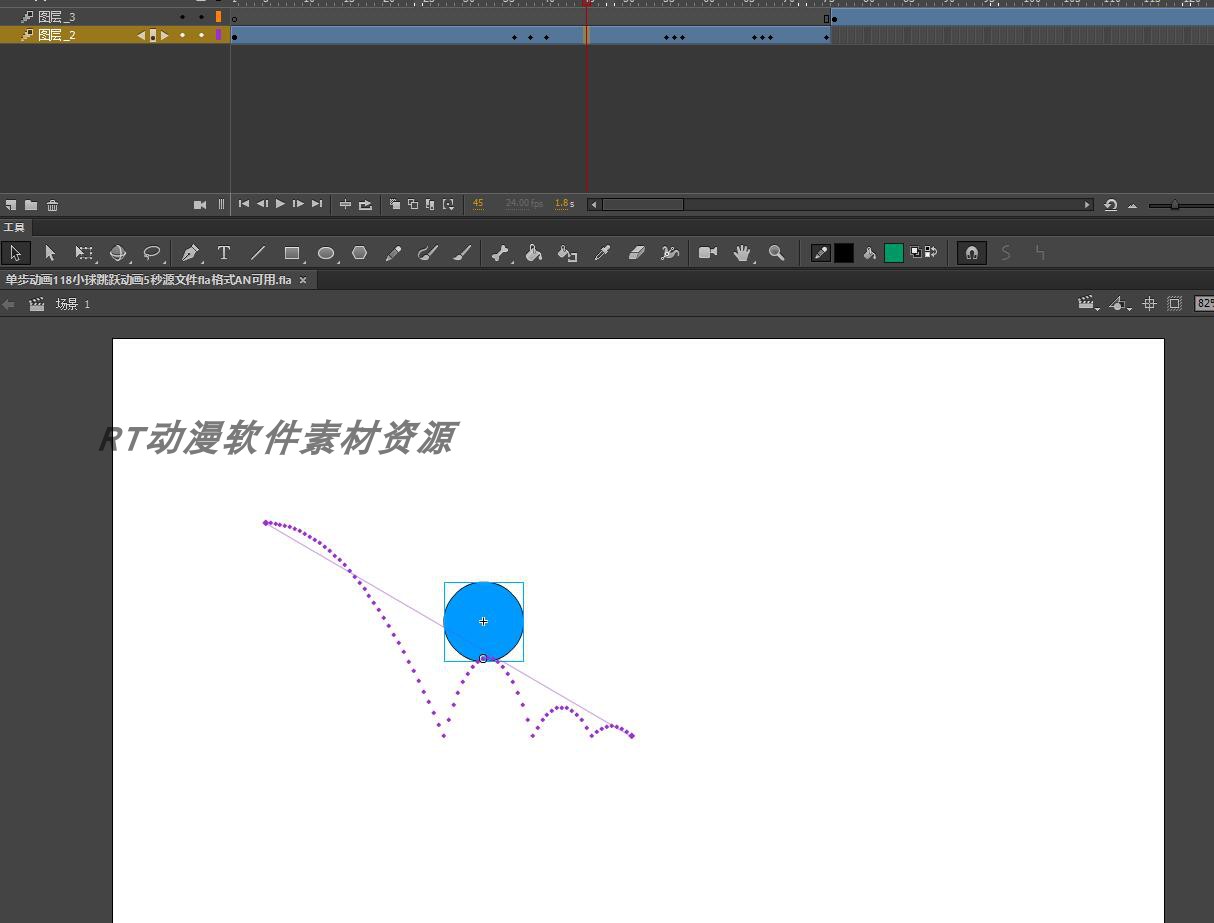Click the 工具 panel tab
Viewport: 1214px width, 923px height.
(13, 228)
